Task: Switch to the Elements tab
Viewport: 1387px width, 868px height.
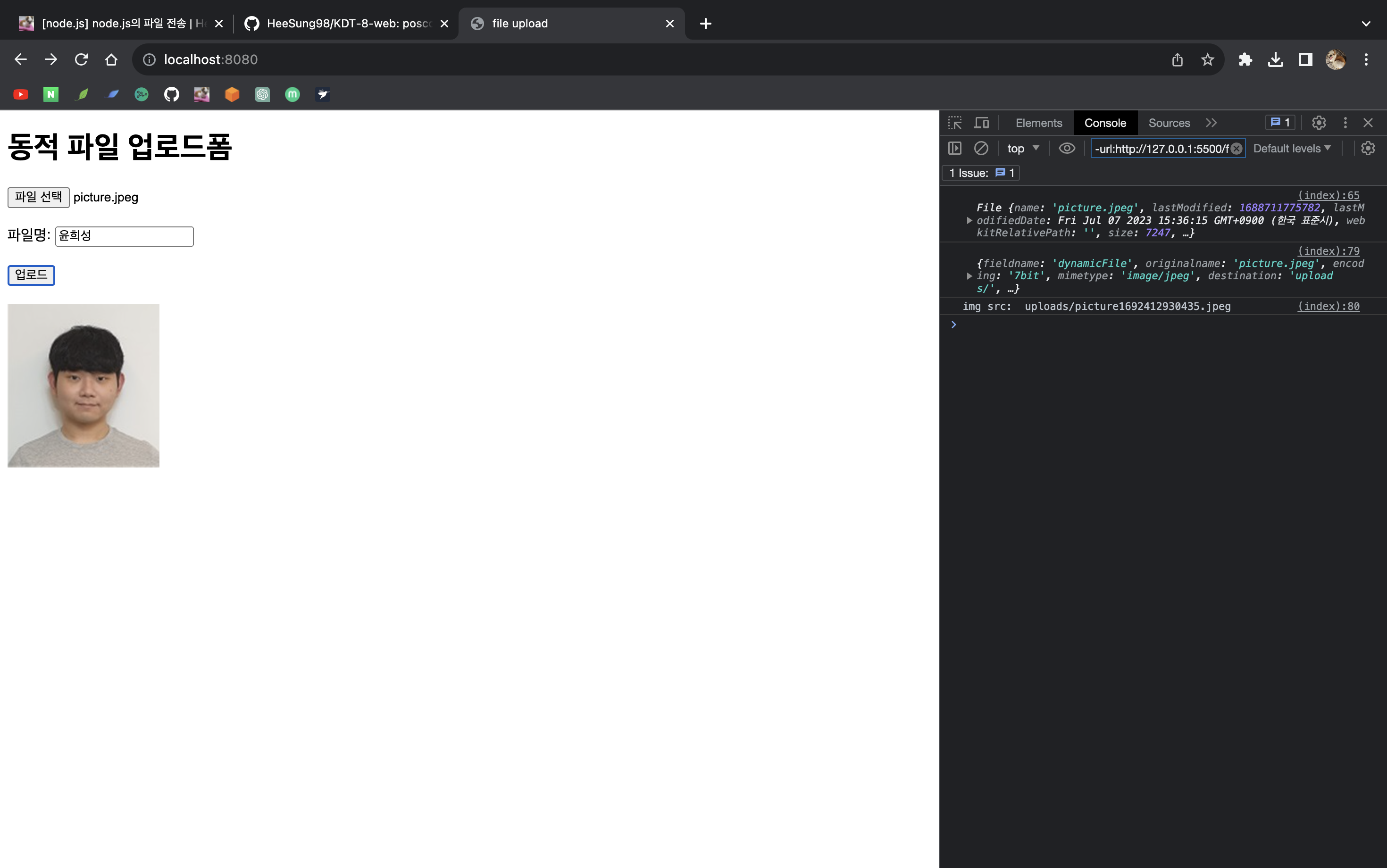Action: pos(1038,123)
